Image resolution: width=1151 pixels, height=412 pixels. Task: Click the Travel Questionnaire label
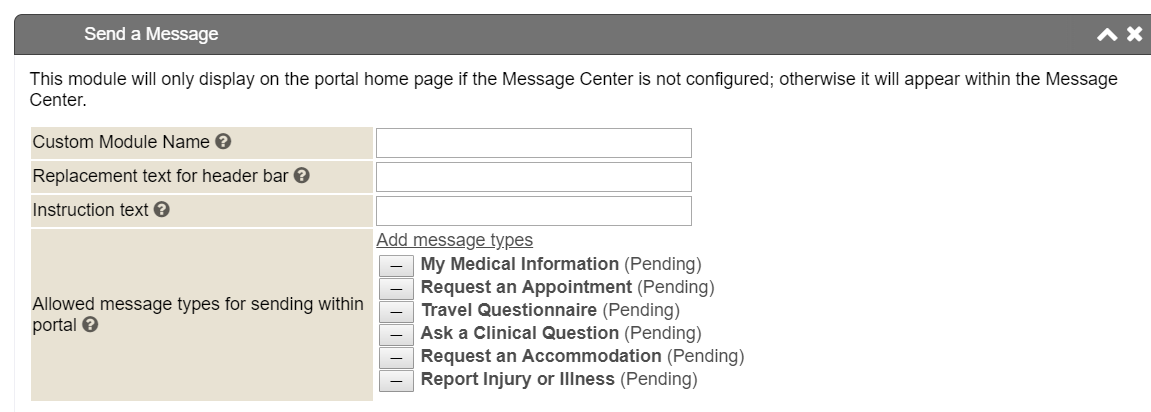(x=508, y=310)
